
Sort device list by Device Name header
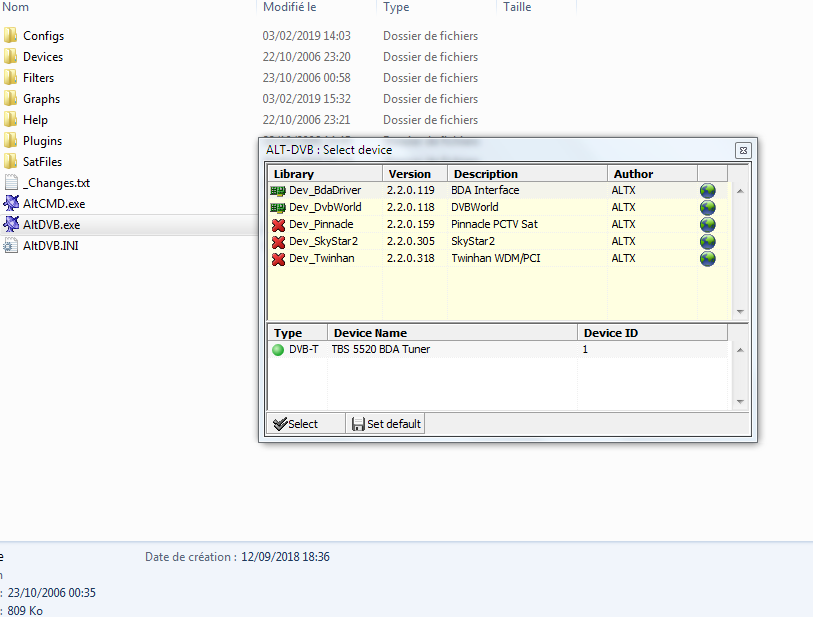coord(452,333)
